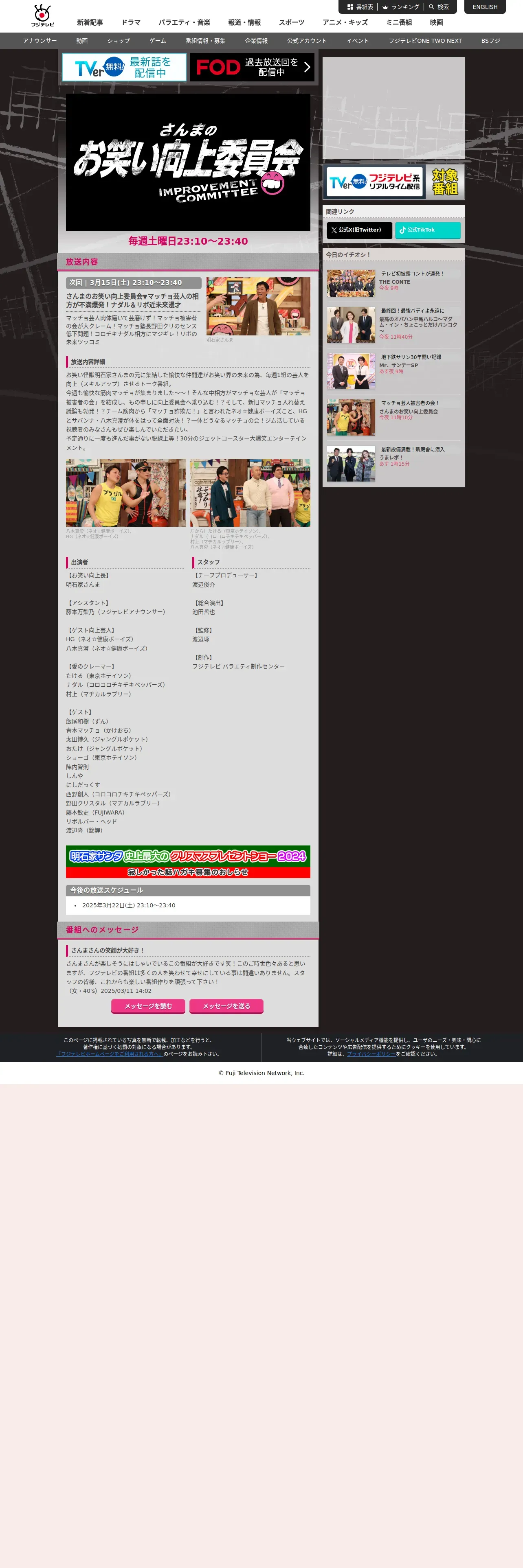This screenshot has width=523, height=1568.
Task: Open the 映画 menu
Action: [437, 22]
